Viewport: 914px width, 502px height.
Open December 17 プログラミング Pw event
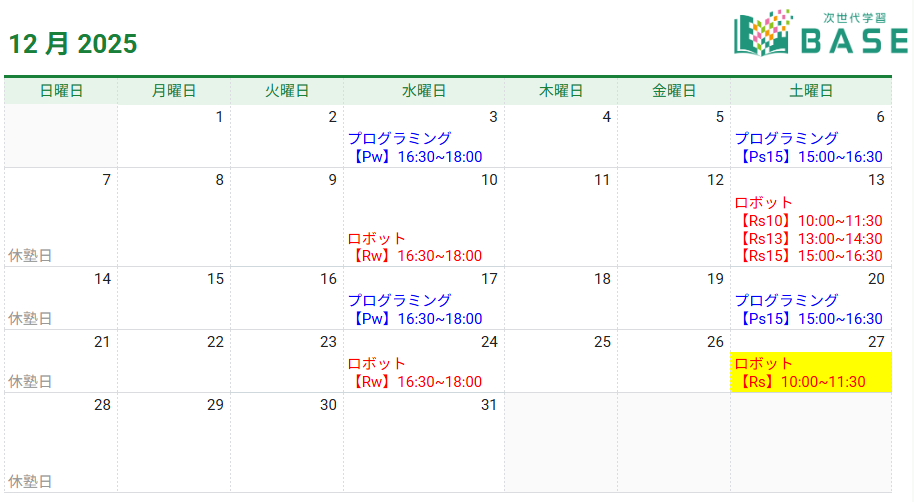[415, 309]
